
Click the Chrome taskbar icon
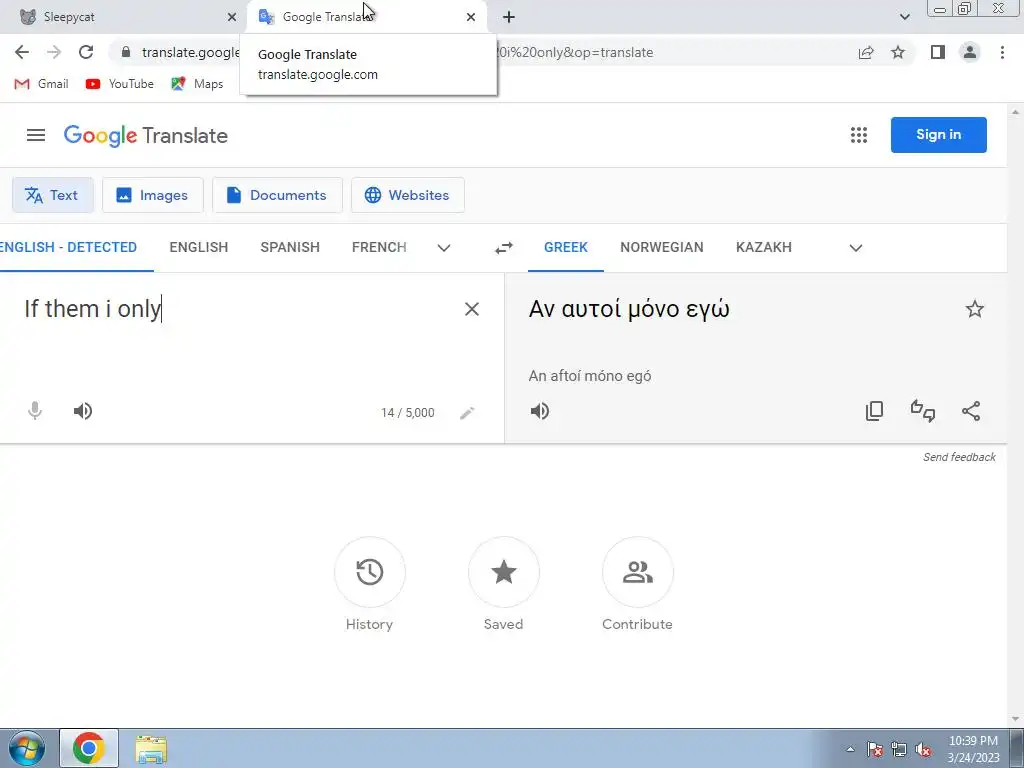click(89, 748)
